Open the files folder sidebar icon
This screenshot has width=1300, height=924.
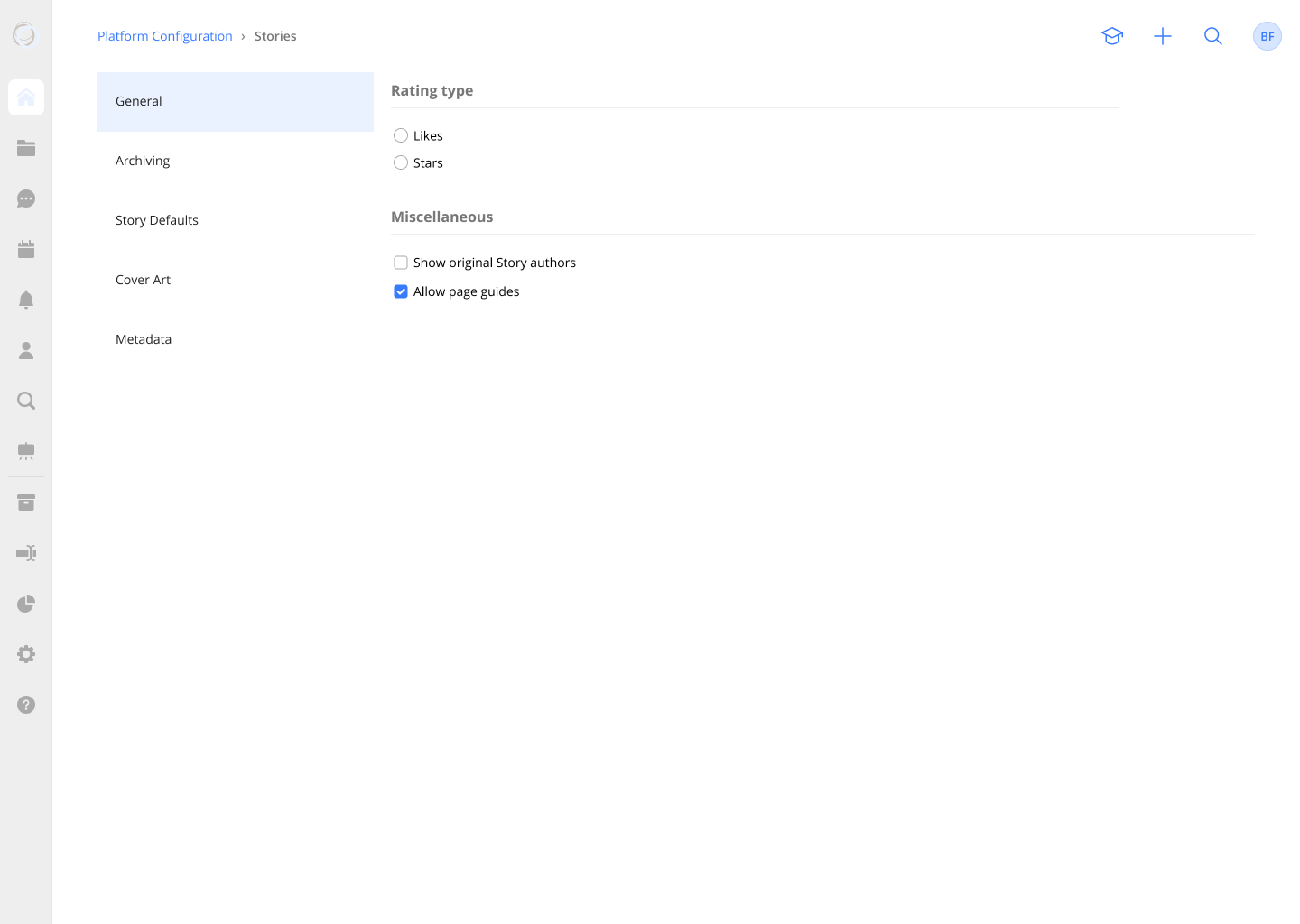(26, 148)
